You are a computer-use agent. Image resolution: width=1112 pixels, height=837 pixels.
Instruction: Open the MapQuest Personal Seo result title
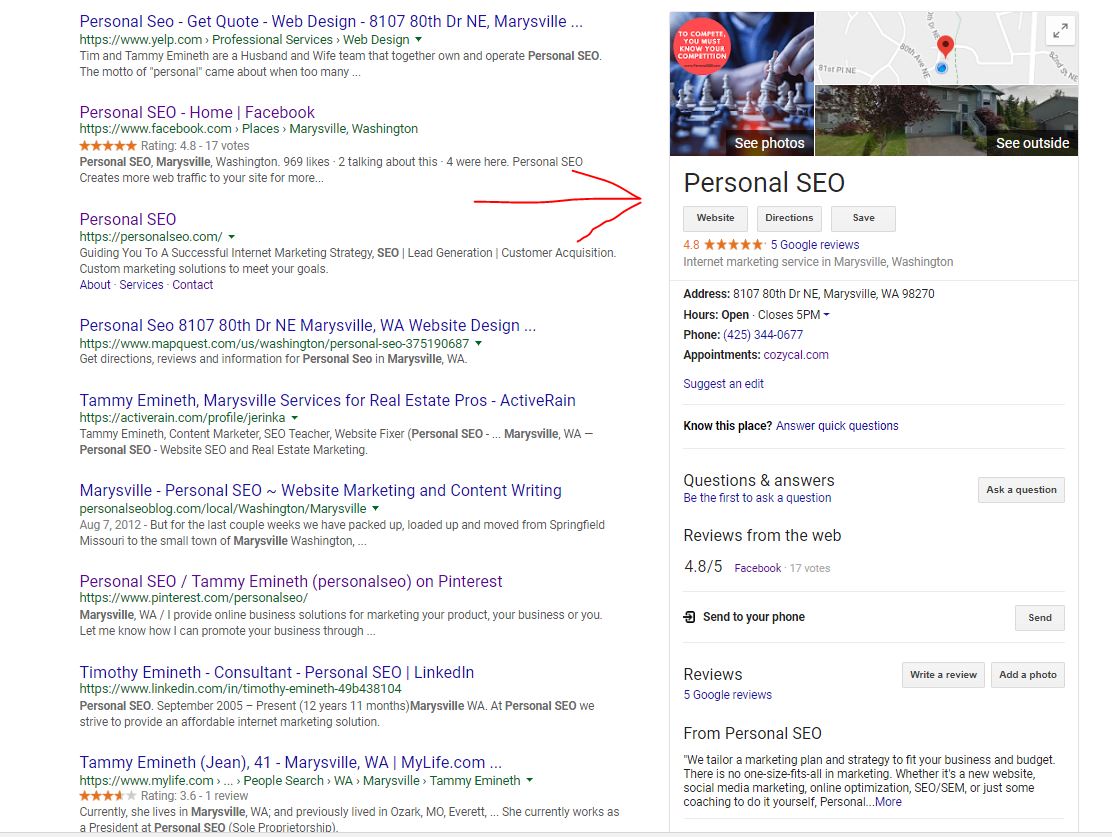308,326
